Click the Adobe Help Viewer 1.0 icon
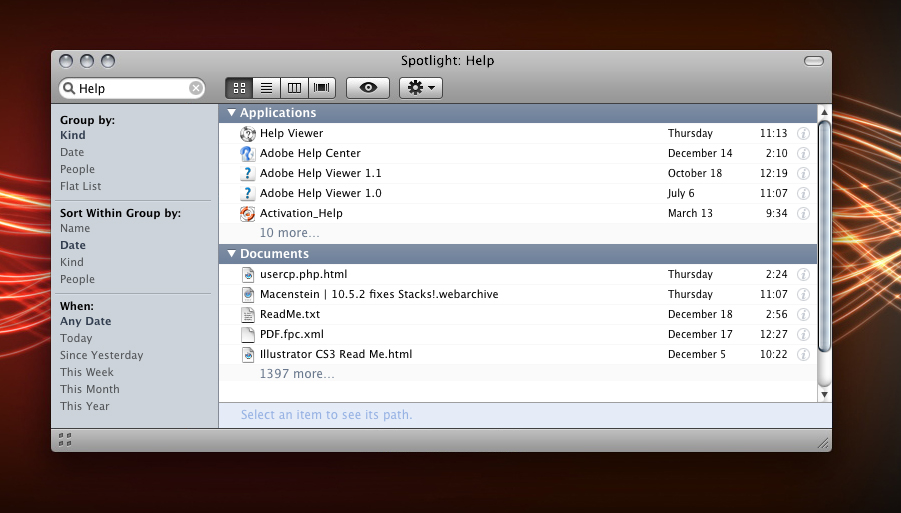Image resolution: width=901 pixels, height=513 pixels. (248, 194)
